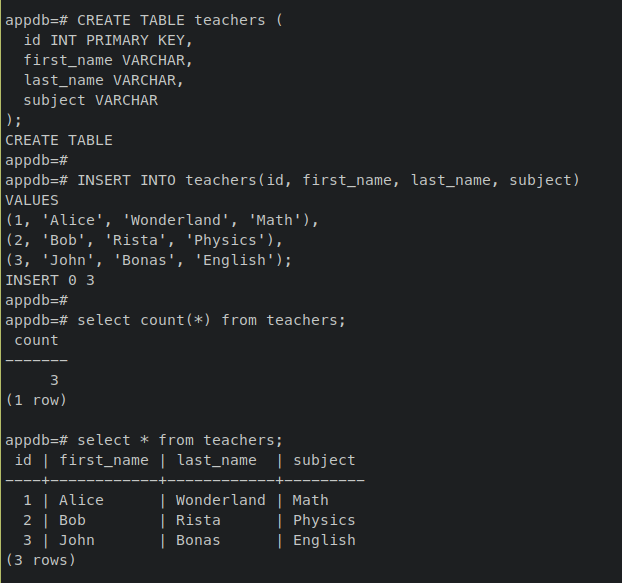The width and height of the screenshot is (622, 583).
Task: Click the 'subject' header in the result table
Action: coord(324,460)
